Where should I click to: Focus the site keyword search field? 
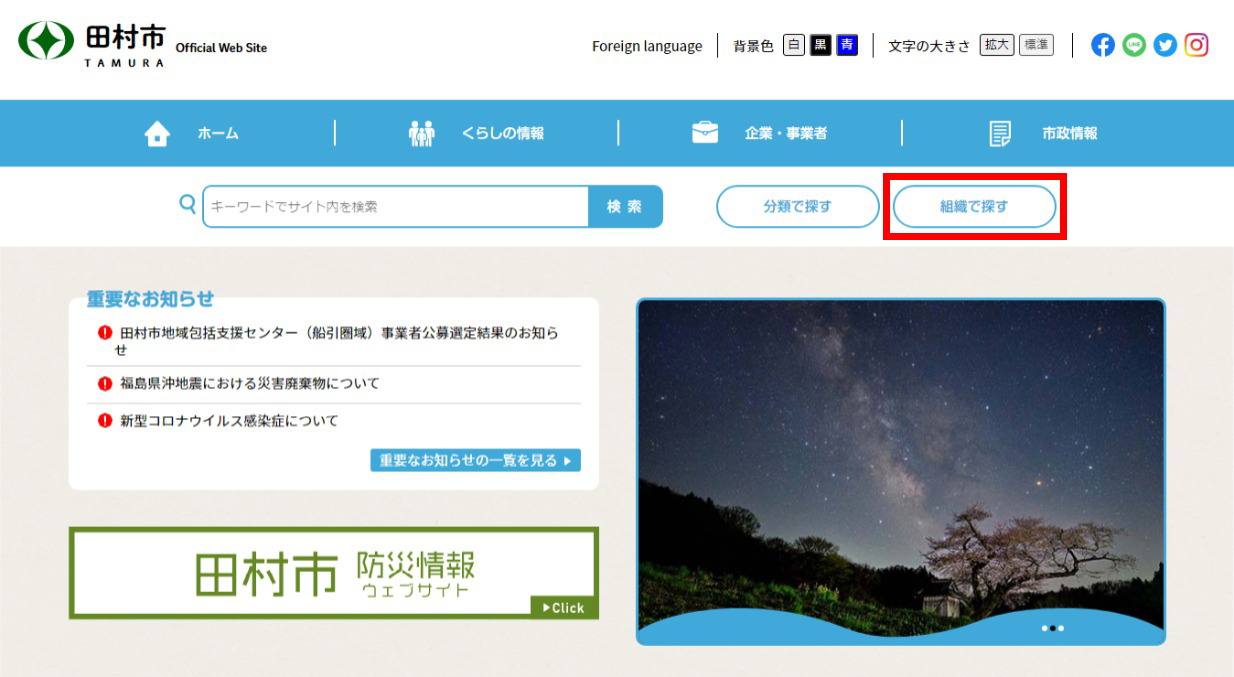point(396,206)
